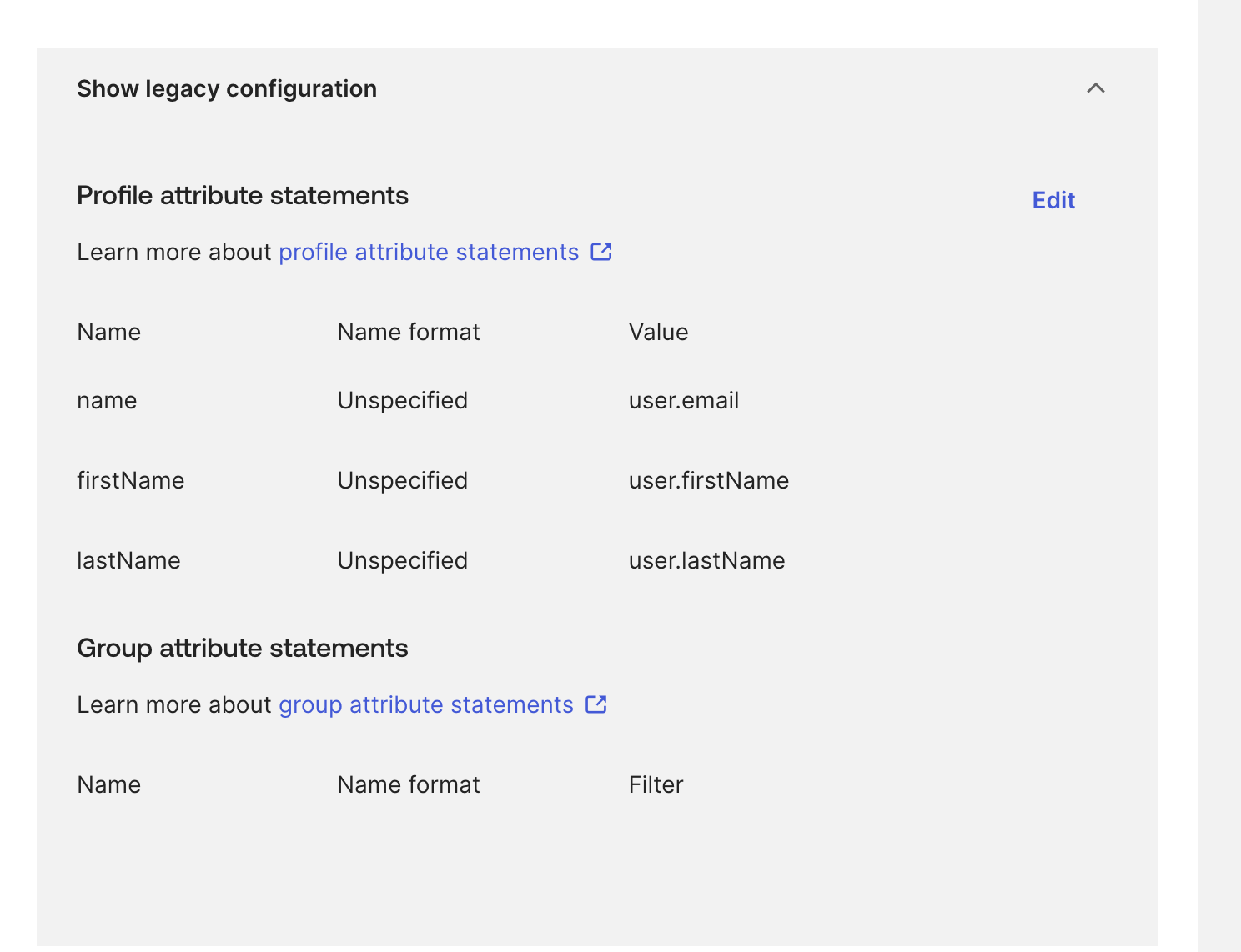
Task: Click the name attribute row label
Action: [107, 400]
